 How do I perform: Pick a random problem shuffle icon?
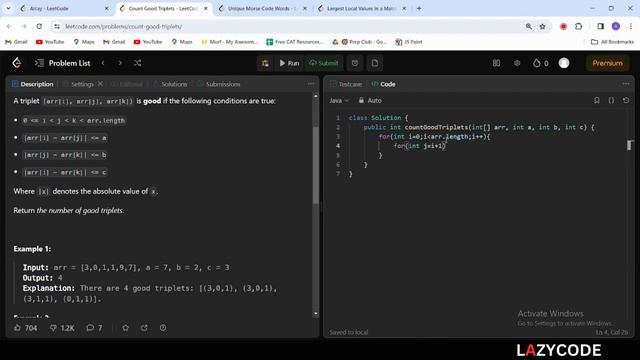pos(138,63)
